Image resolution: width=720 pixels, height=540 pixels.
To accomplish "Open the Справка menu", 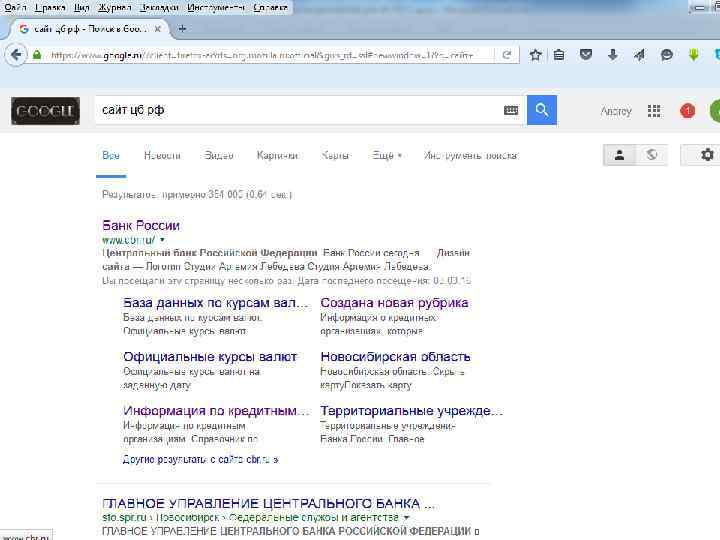I will pyautogui.click(x=270, y=8).
